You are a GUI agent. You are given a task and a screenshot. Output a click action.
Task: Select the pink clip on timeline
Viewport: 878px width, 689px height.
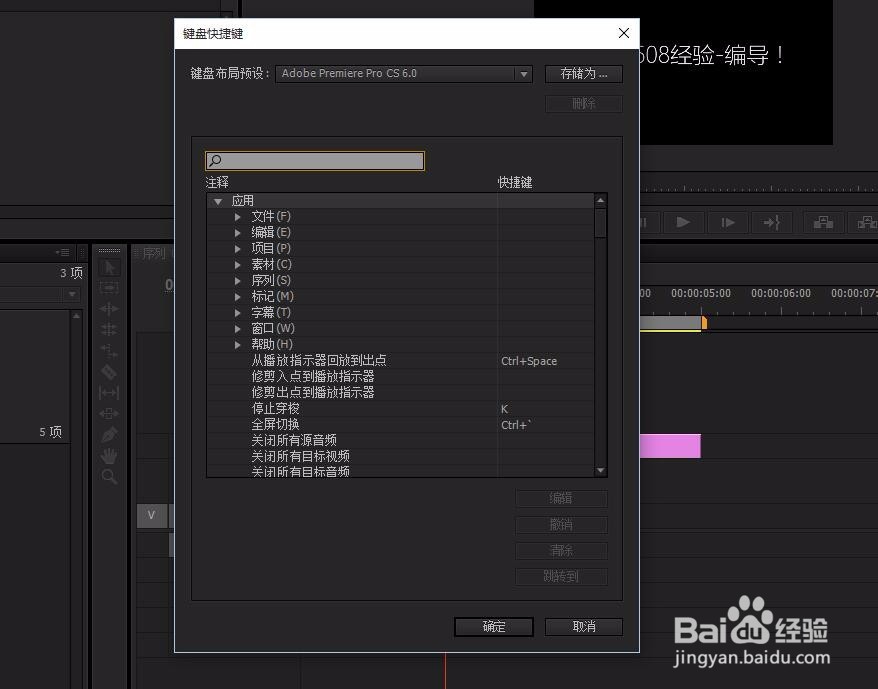click(x=670, y=446)
